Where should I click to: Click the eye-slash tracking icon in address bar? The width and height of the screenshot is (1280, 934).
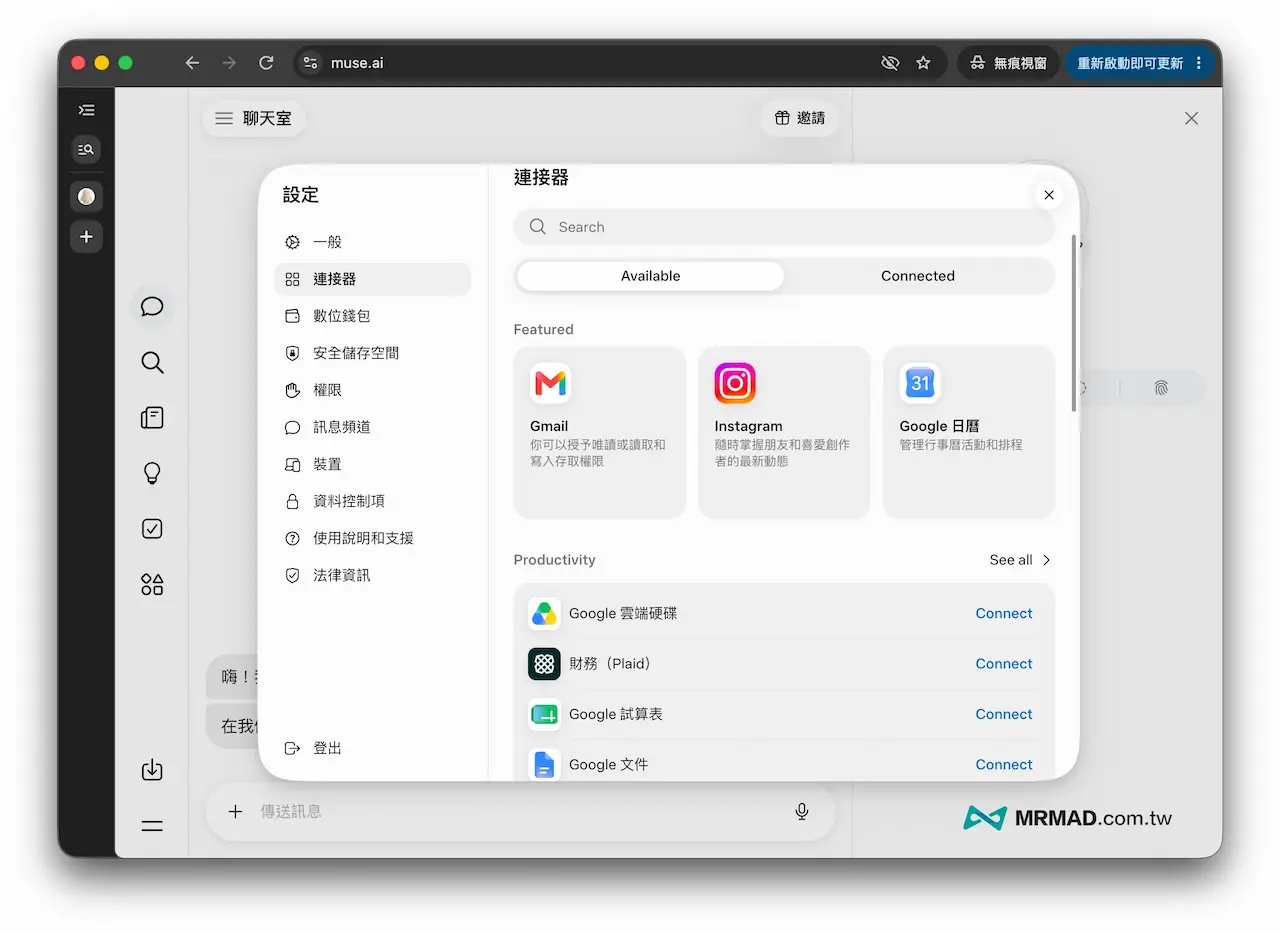tap(889, 63)
